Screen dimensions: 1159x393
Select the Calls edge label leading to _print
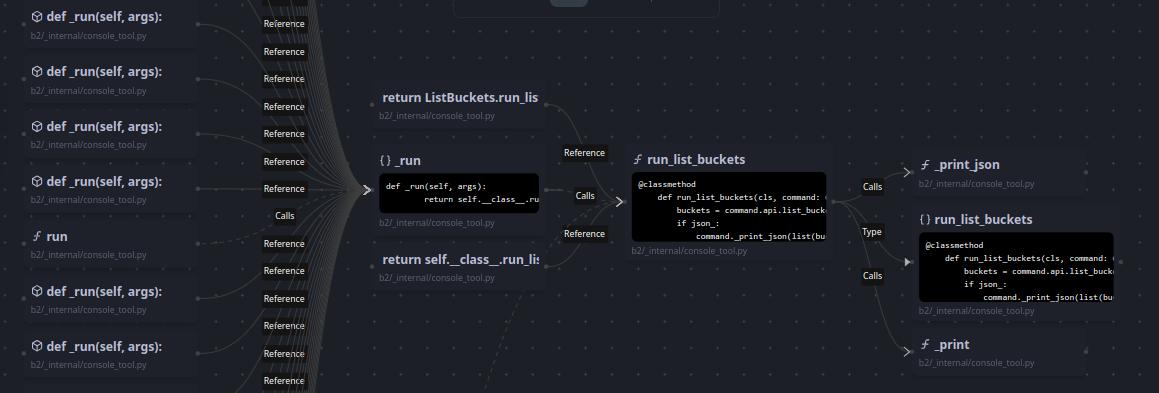click(x=873, y=276)
